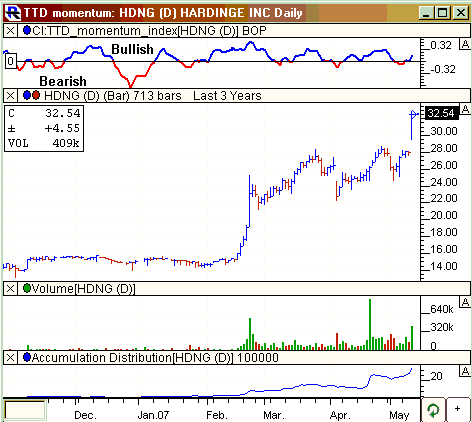Maximize the TTD momentum chart window
The height and width of the screenshot is (422, 472).
[x=443, y=13]
